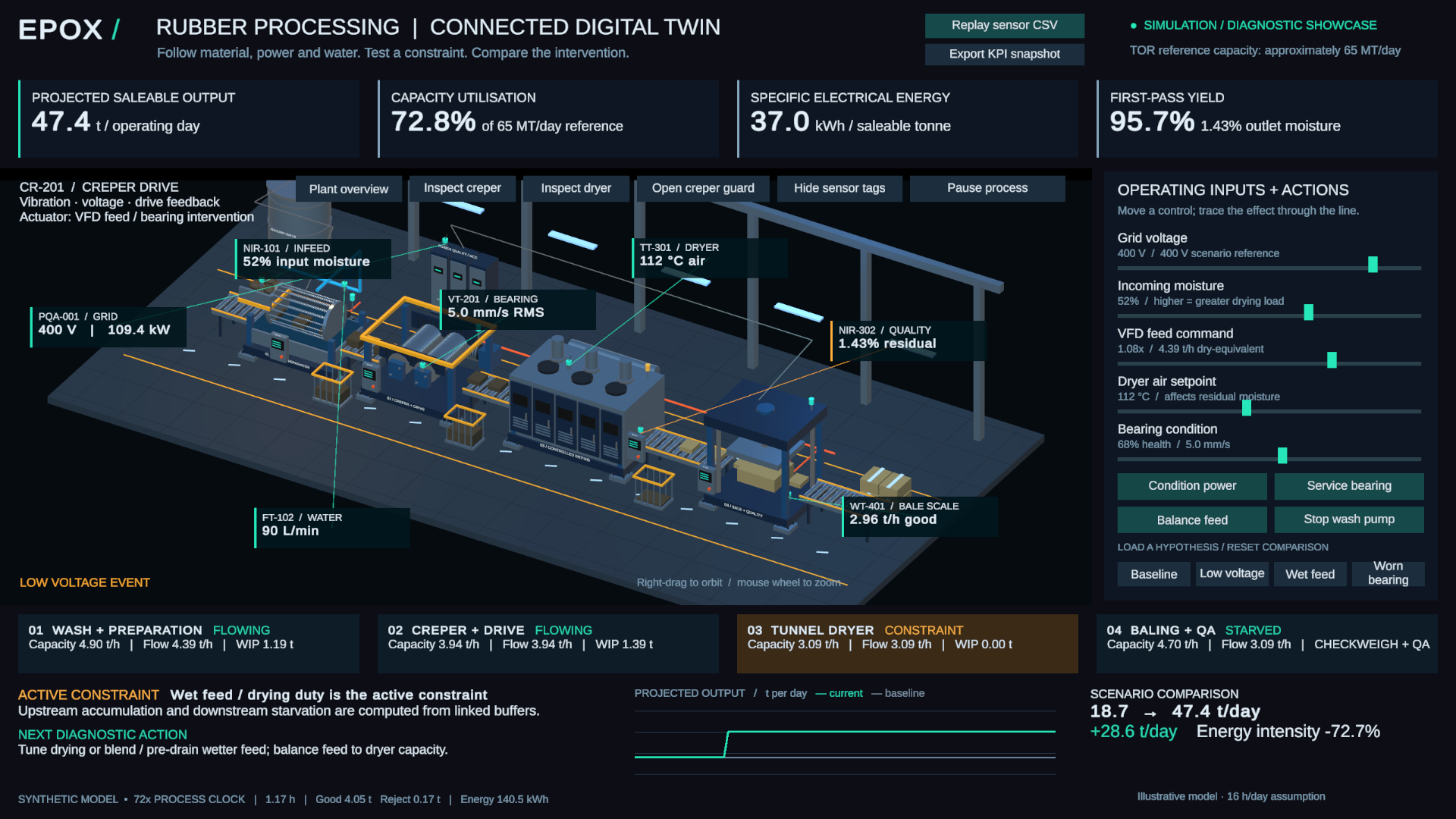1456x819 pixels.
Task: Switch to Plant overview view
Action: [348, 189]
